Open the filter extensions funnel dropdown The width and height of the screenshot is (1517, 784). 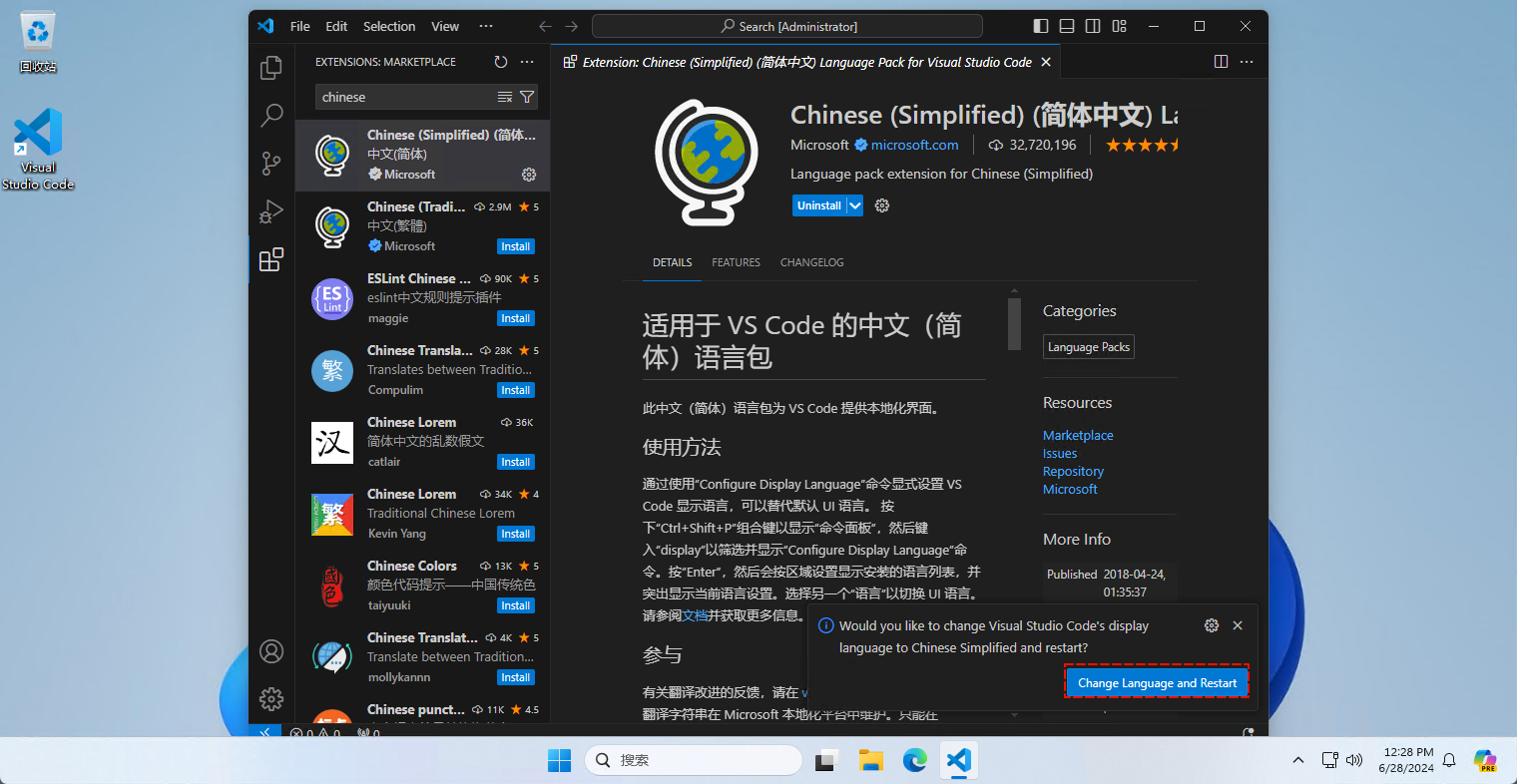pos(527,97)
